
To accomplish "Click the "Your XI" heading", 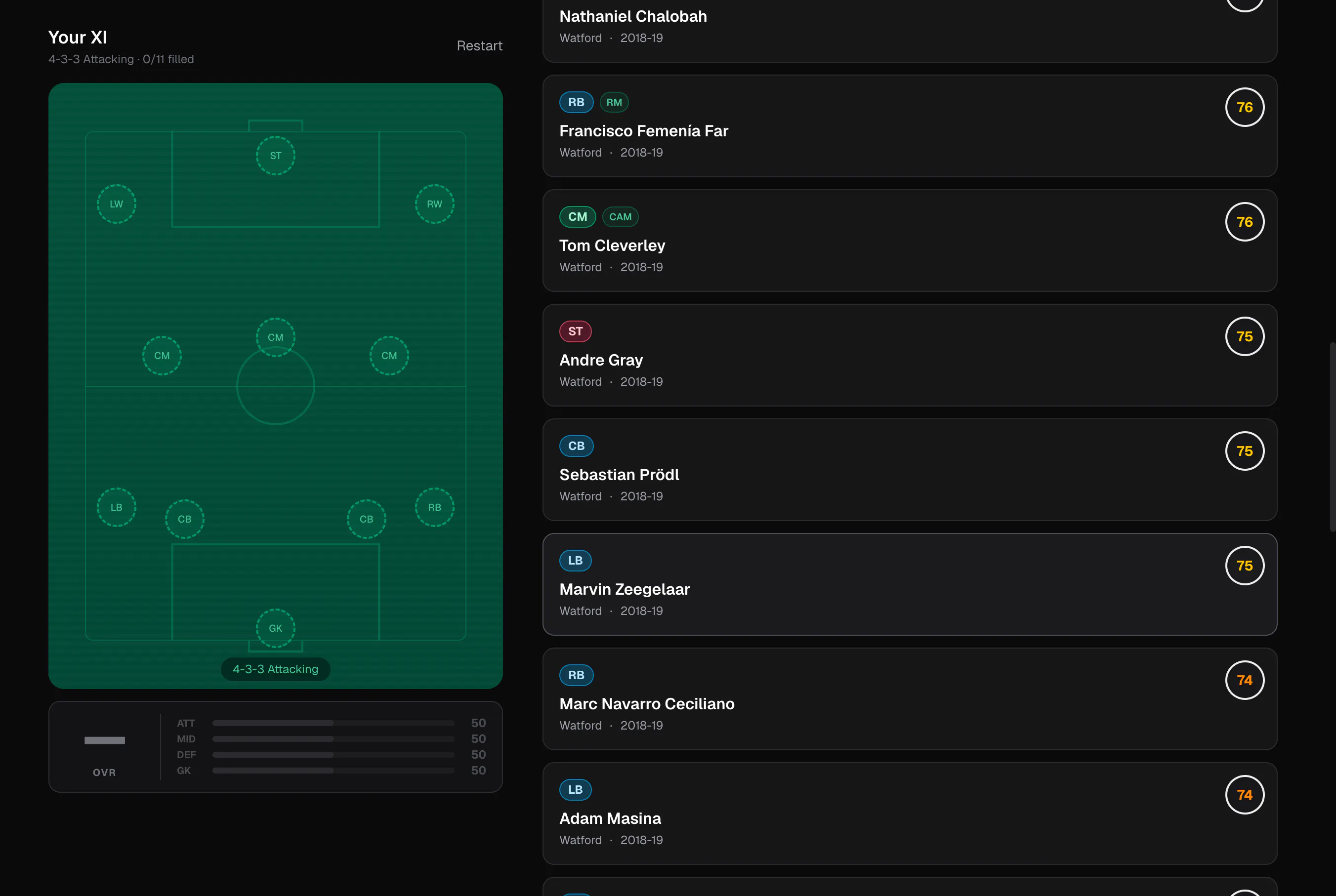I will tap(78, 37).
